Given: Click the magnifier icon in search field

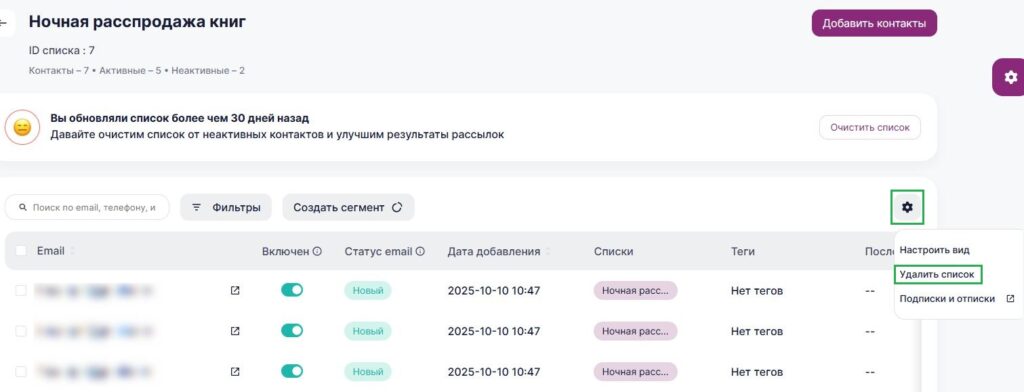Looking at the screenshot, I should [23, 207].
